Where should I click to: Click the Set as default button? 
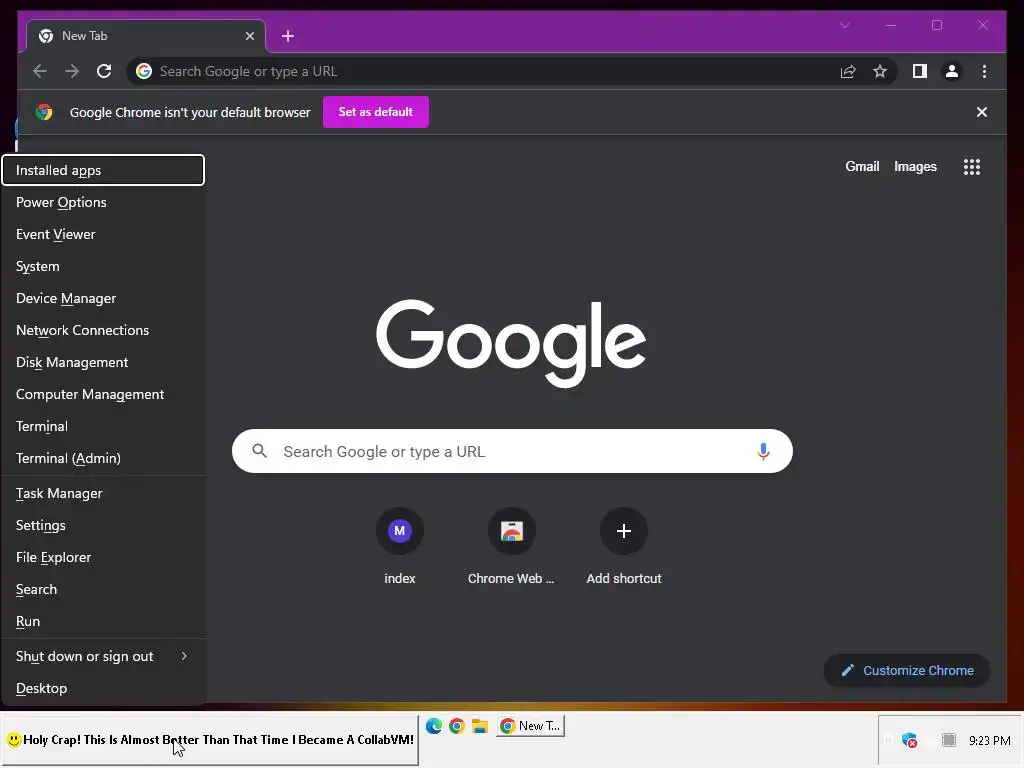click(x=376, y=112)
